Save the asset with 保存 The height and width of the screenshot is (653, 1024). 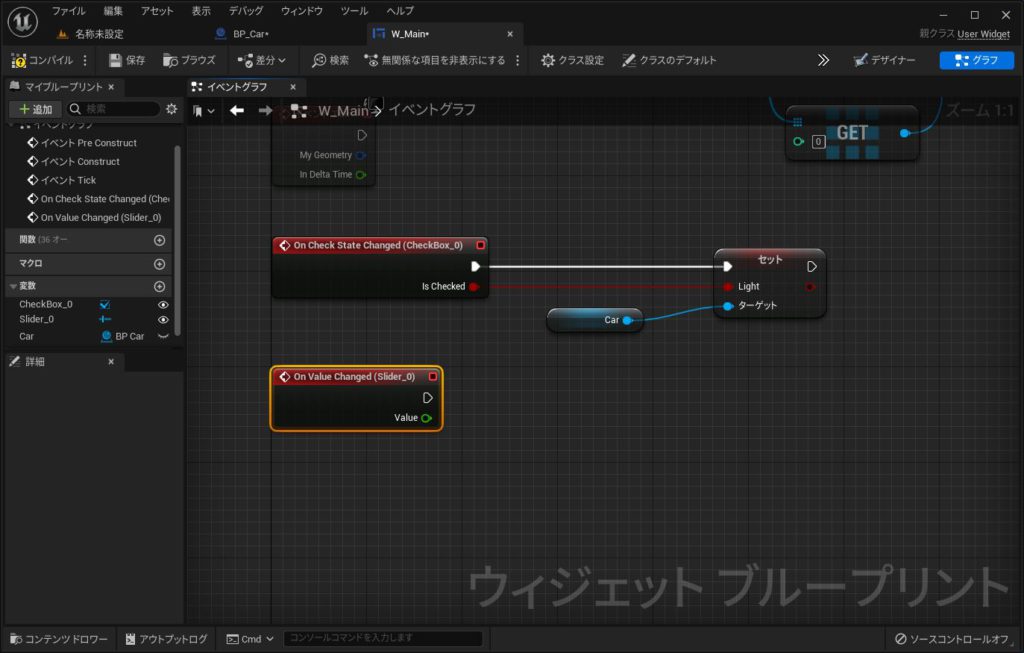pos(127,60)
